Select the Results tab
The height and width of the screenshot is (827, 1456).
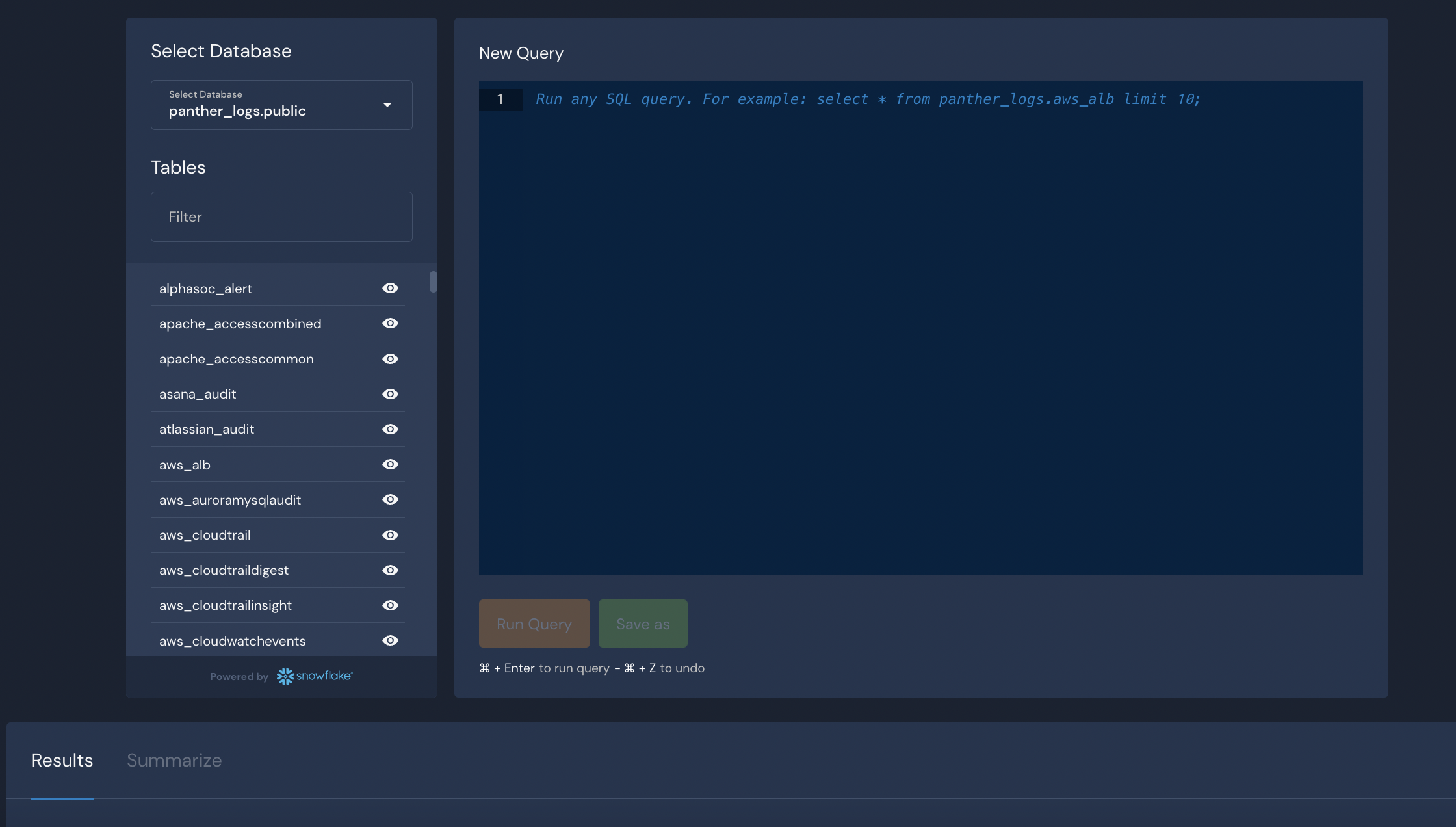(62, 759)
